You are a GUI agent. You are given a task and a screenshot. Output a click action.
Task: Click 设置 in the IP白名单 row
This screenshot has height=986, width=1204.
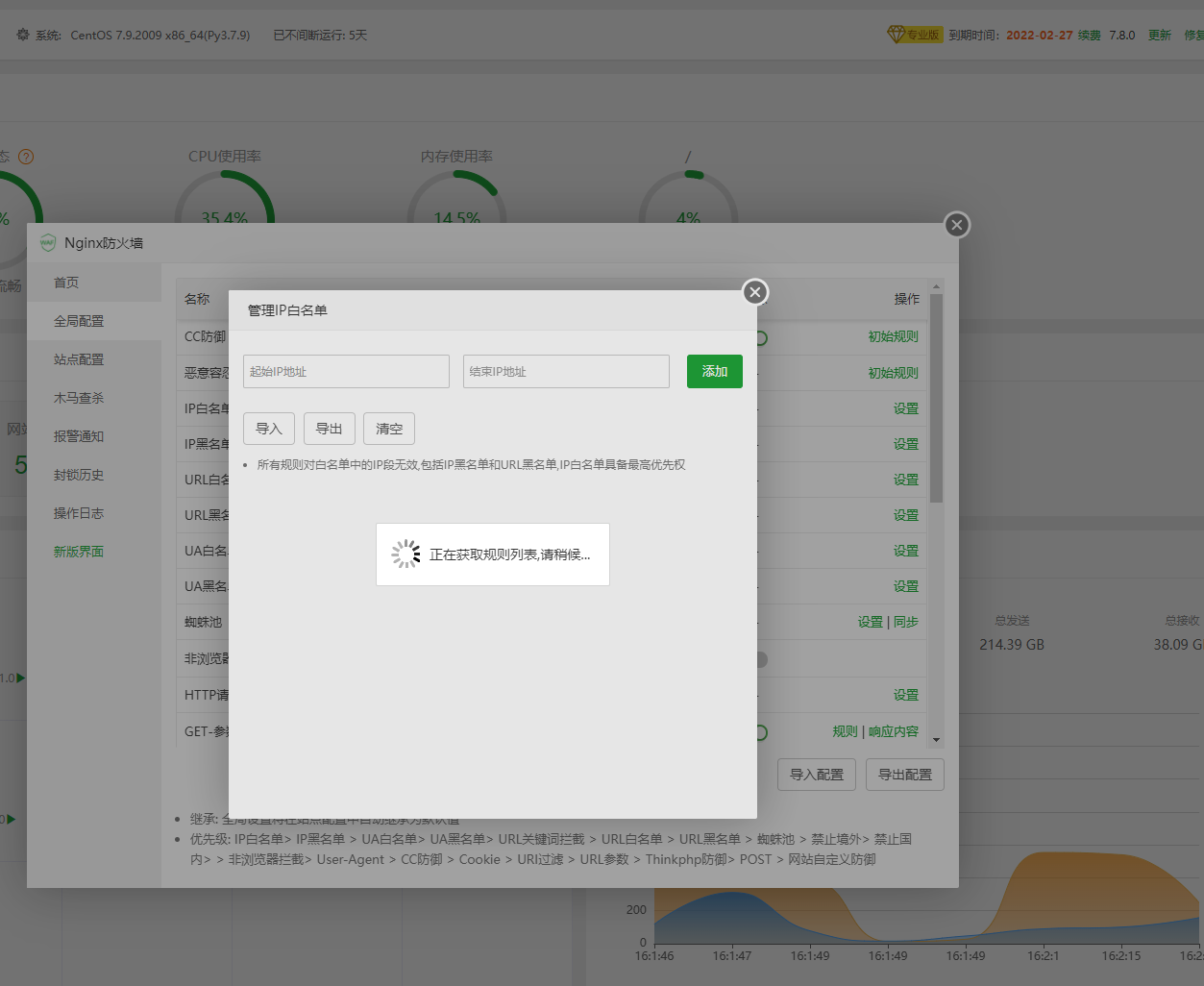(906, 408)
